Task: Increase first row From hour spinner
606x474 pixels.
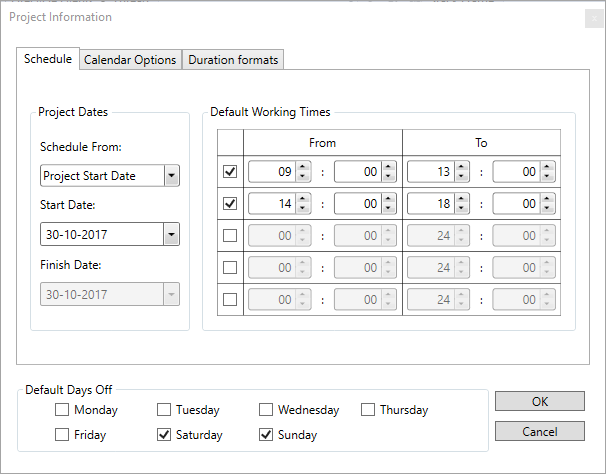Action: tap(304, 167)
